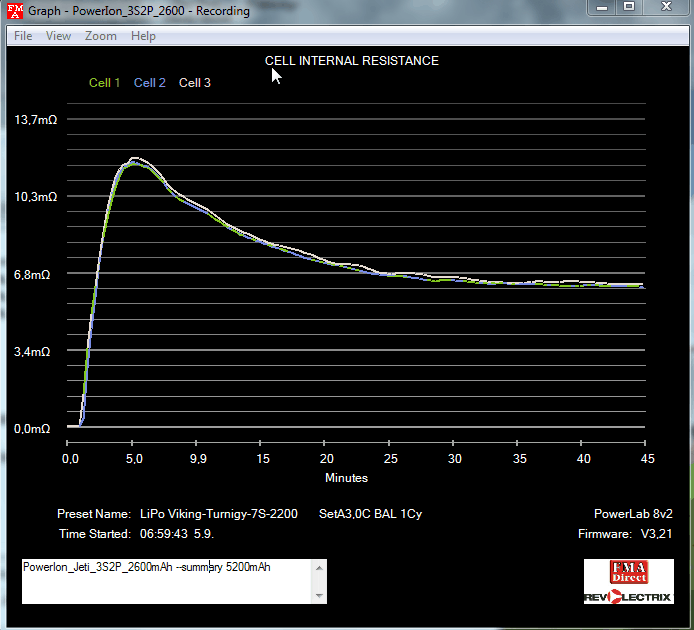Minimize the Graph window

[599, 7]
